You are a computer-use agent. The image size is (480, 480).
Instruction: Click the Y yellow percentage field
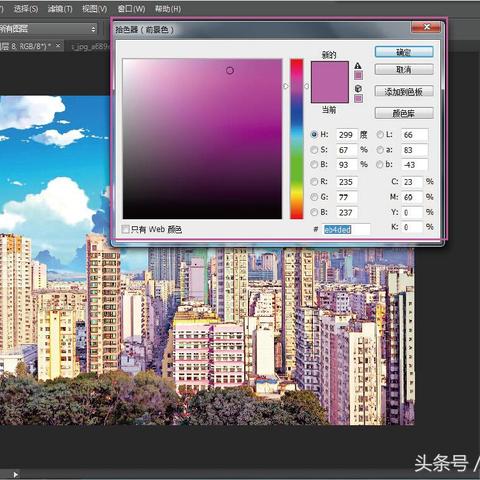(x=412, y=212)
